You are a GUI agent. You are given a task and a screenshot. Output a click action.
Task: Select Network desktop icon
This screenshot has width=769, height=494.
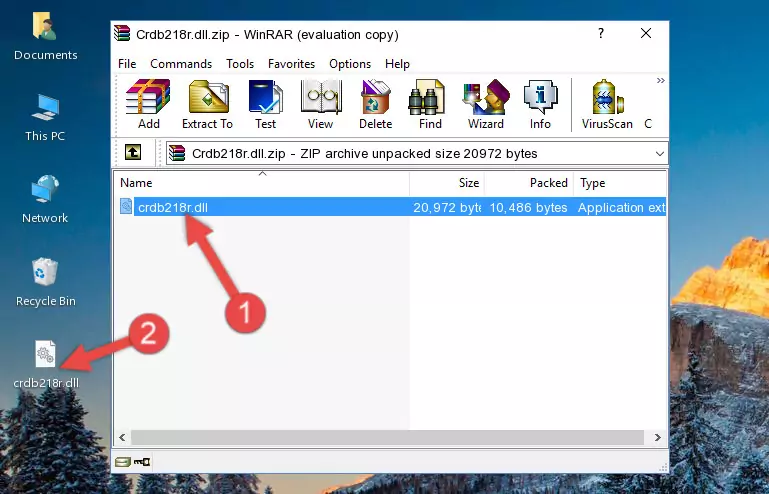[45, 199]
